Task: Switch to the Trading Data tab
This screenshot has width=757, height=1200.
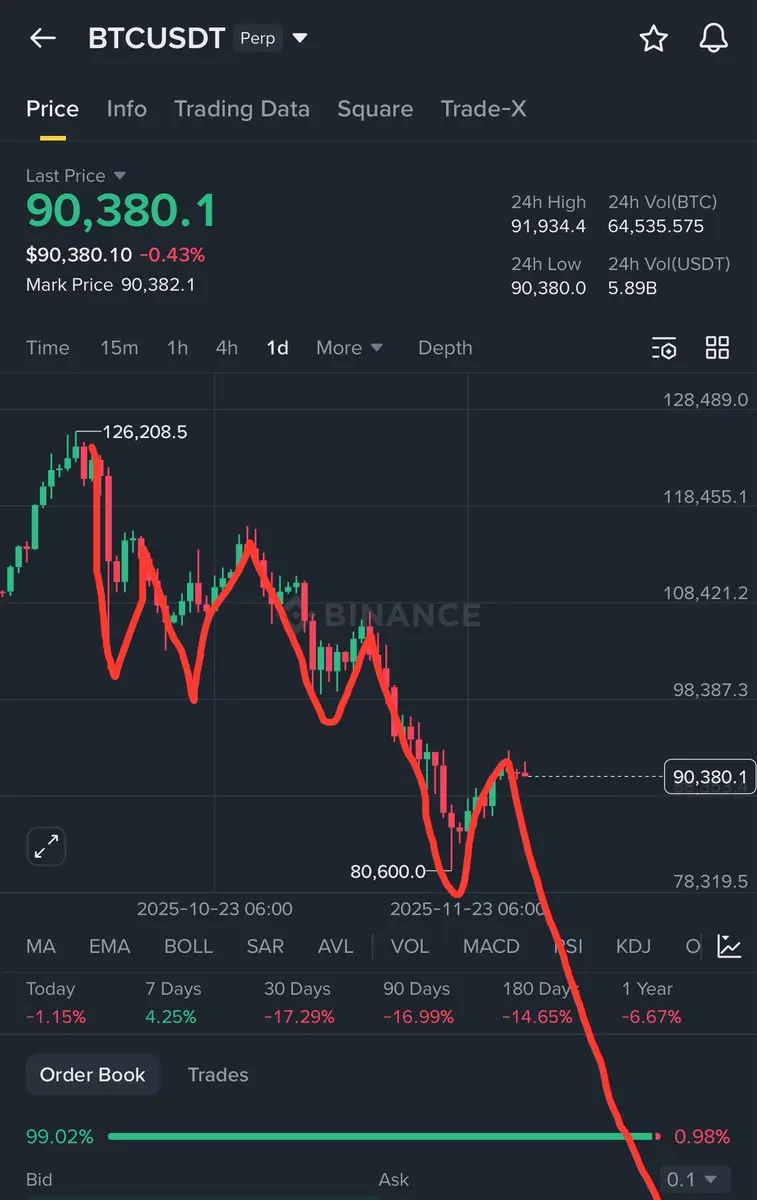Action: (242, 109)
